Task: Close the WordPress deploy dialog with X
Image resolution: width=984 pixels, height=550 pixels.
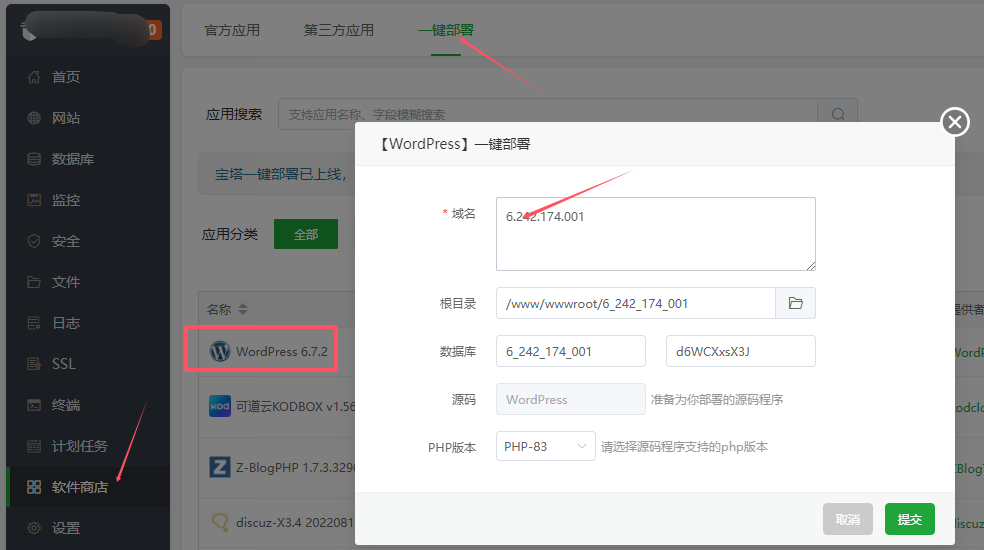Action: (x=955, y=122)
